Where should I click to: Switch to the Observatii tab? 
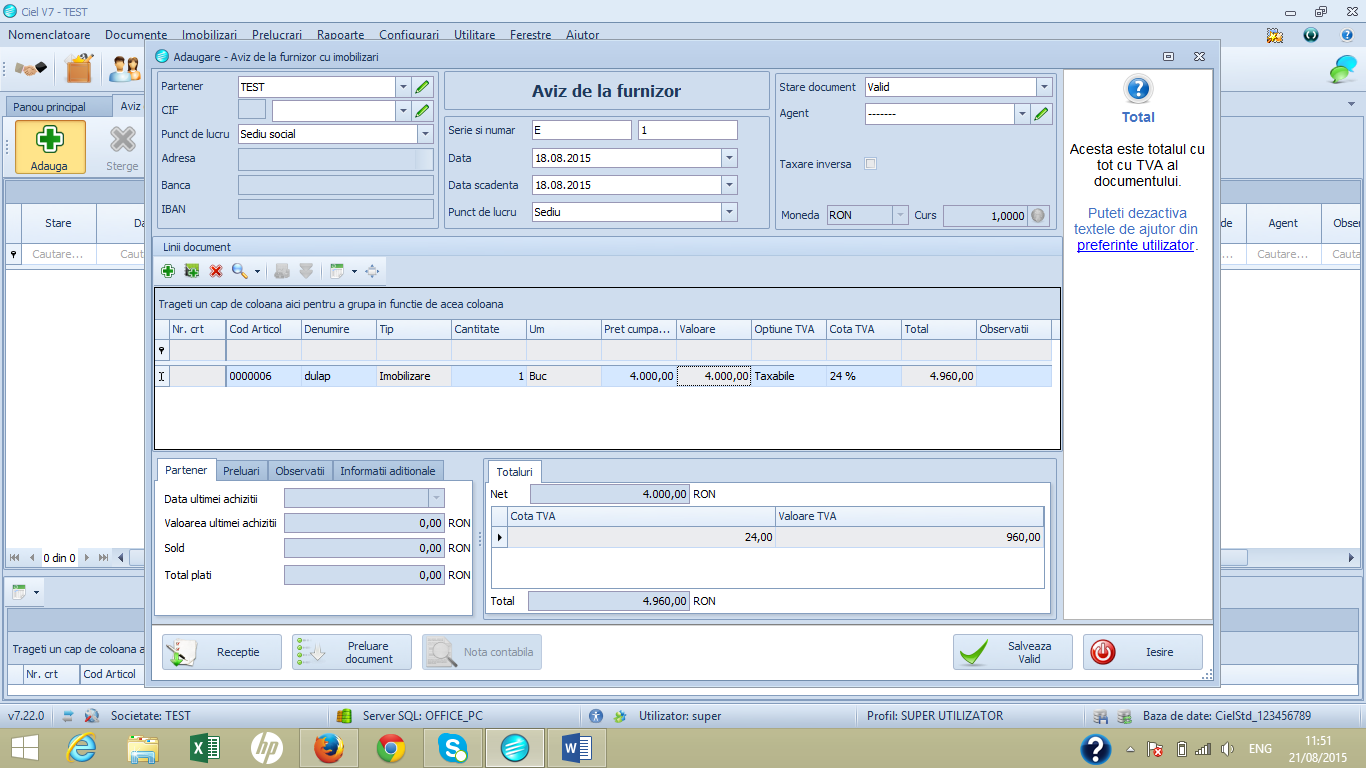pos(300,471)
